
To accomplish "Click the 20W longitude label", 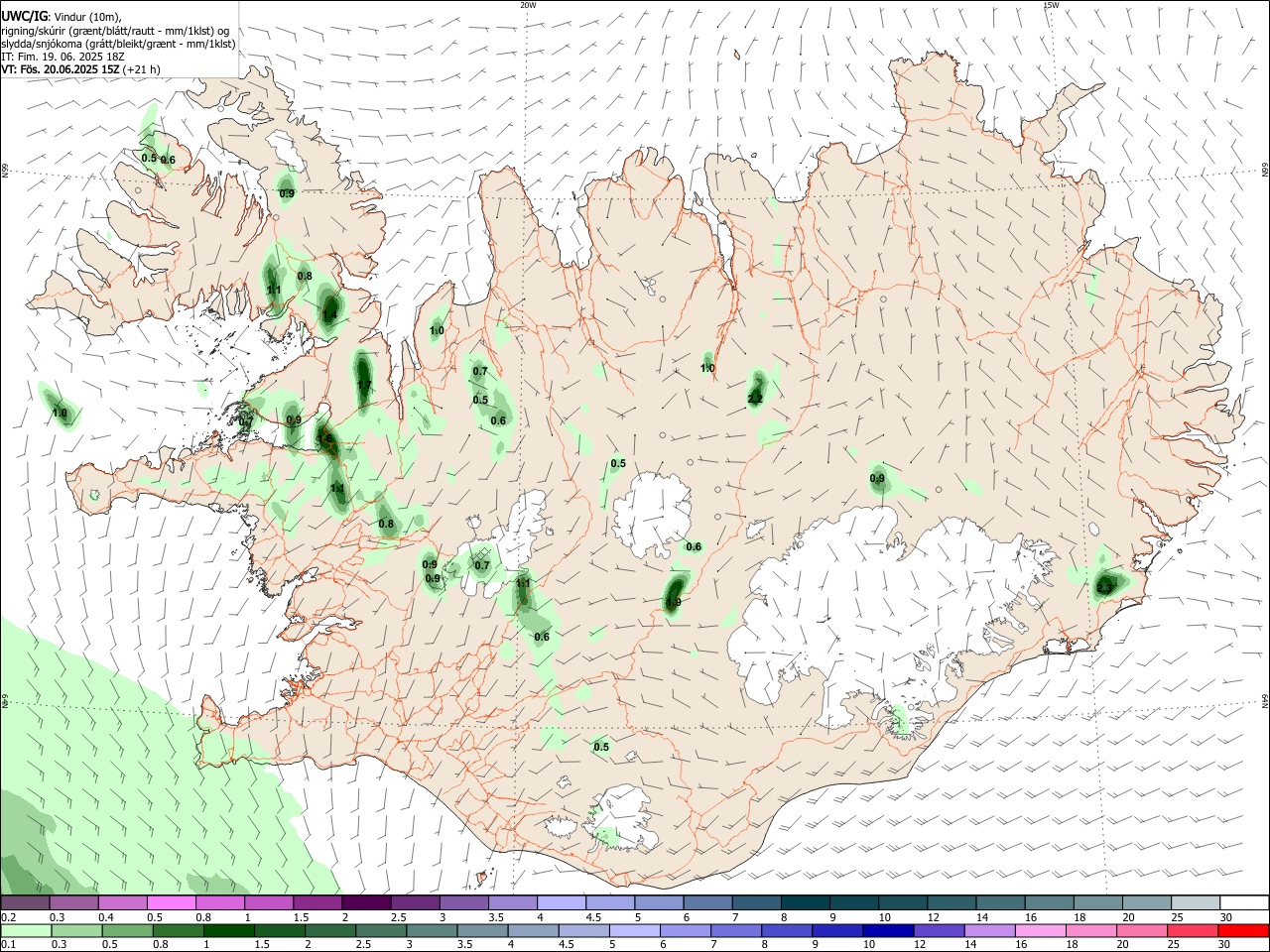I will click(528, 5).
